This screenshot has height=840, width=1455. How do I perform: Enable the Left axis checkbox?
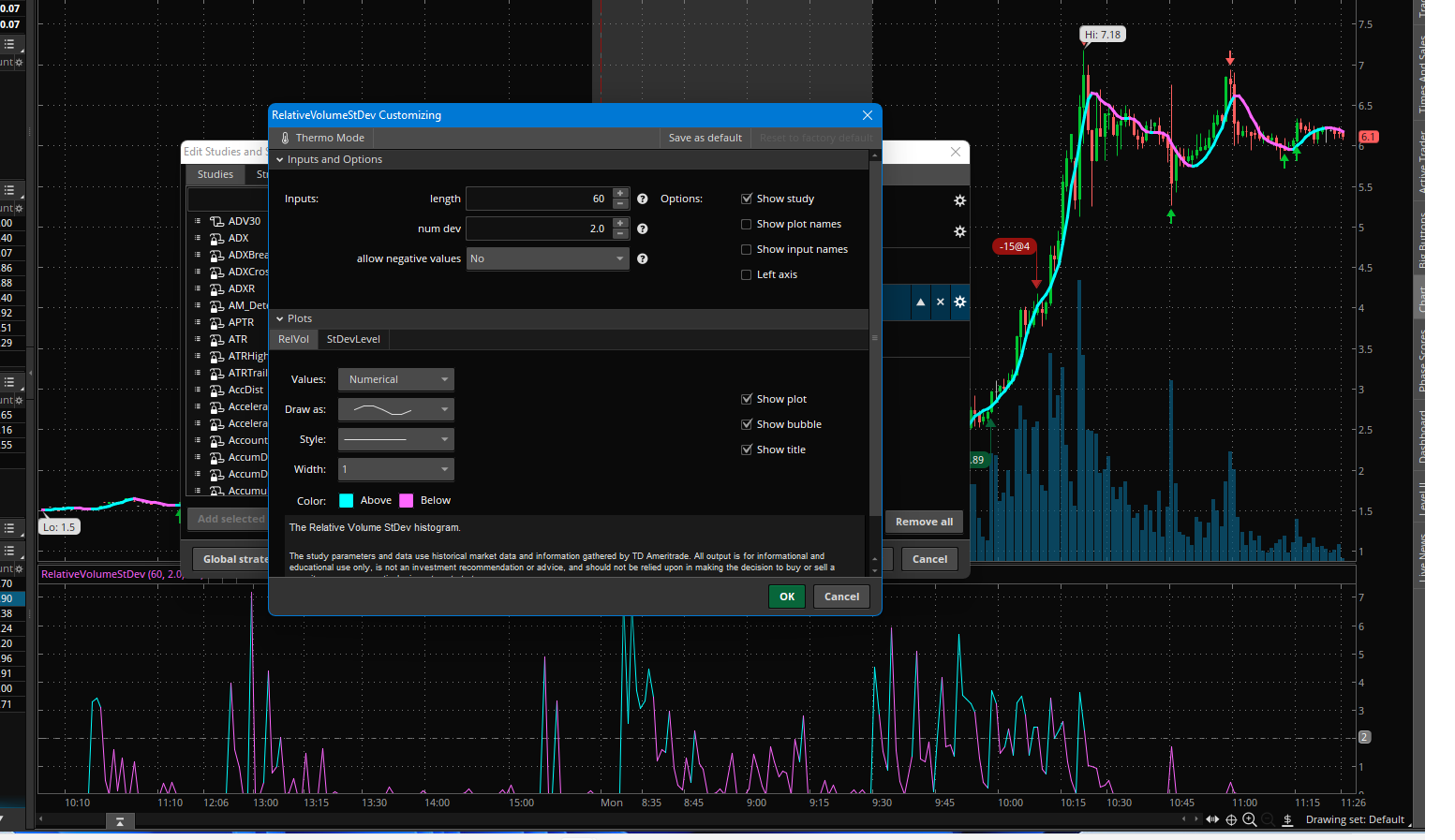747,274
